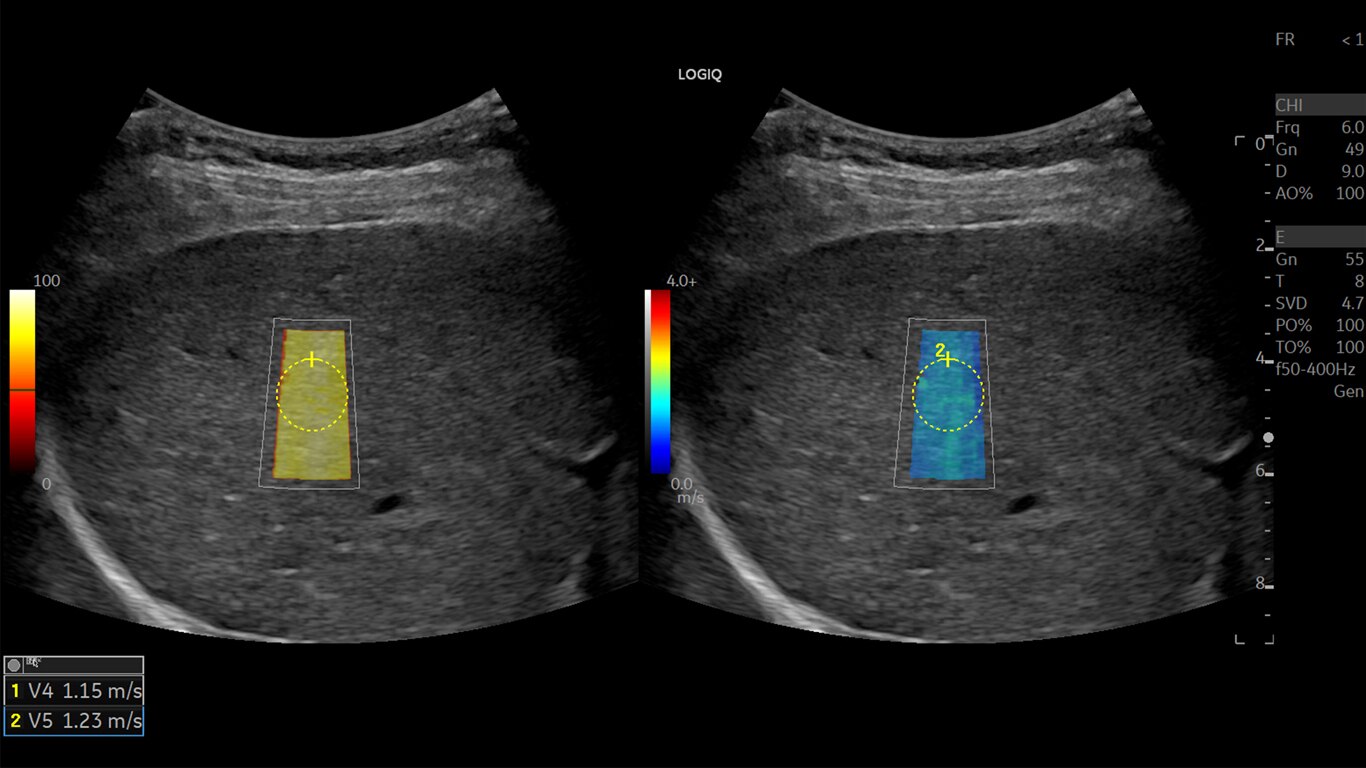Screen dimensions: 1366x768
Task: Click the bottom-right corner bracket marker
Action: point(1268,638)
